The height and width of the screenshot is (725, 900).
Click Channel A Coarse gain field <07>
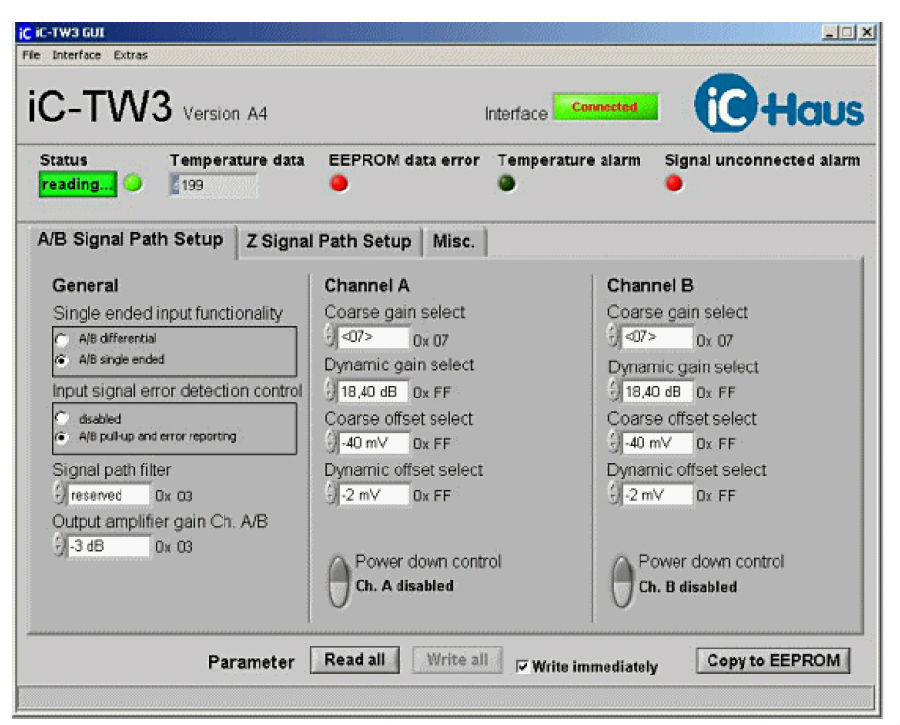coord(374,337)
